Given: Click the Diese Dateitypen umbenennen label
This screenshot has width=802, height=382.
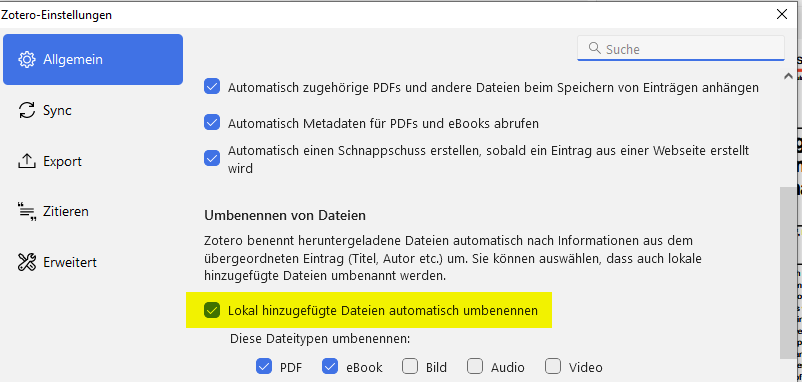Looking at the screenshot, I should tap(321, 338).
